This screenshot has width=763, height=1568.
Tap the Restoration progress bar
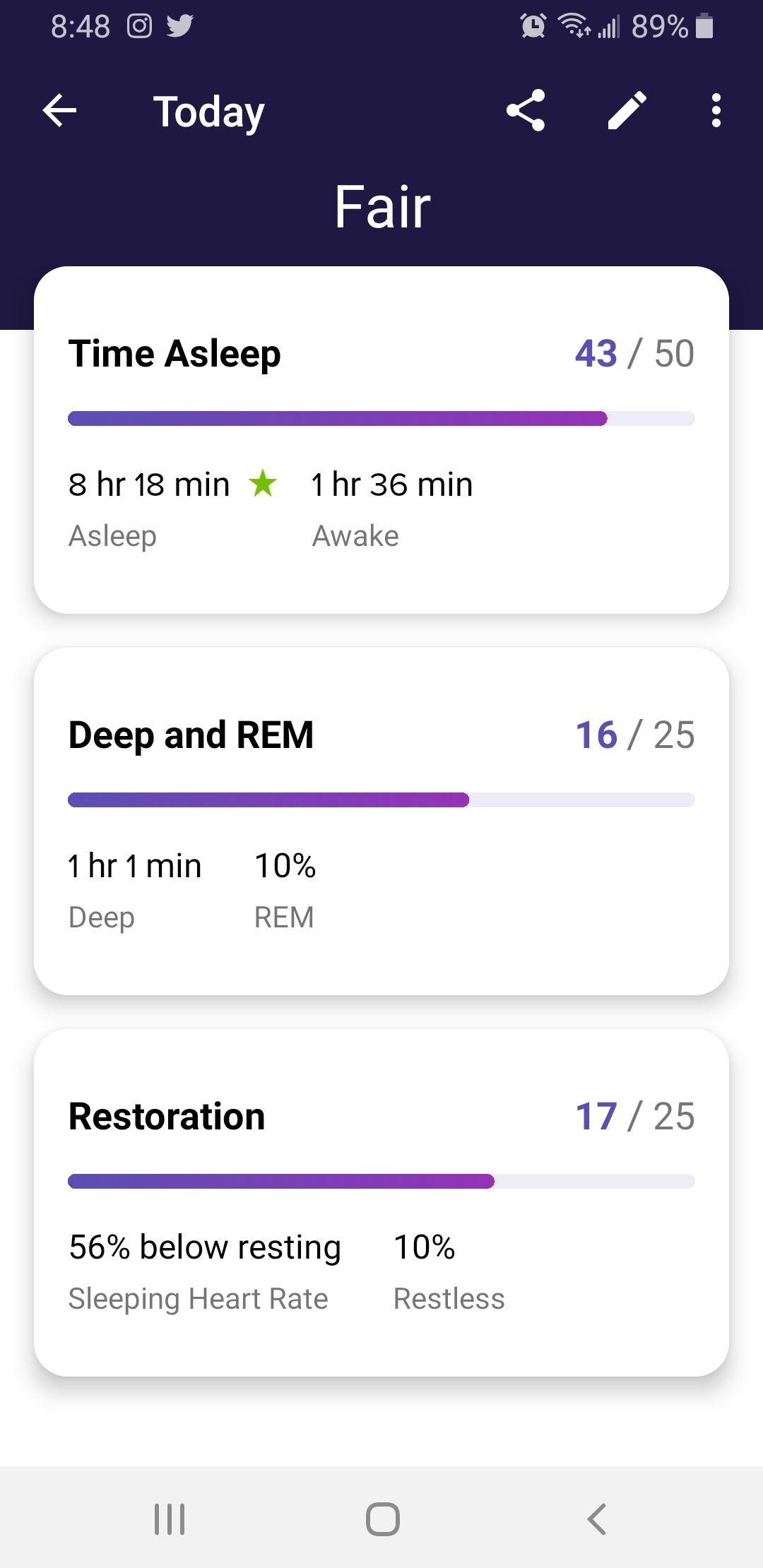(381, 1182)
